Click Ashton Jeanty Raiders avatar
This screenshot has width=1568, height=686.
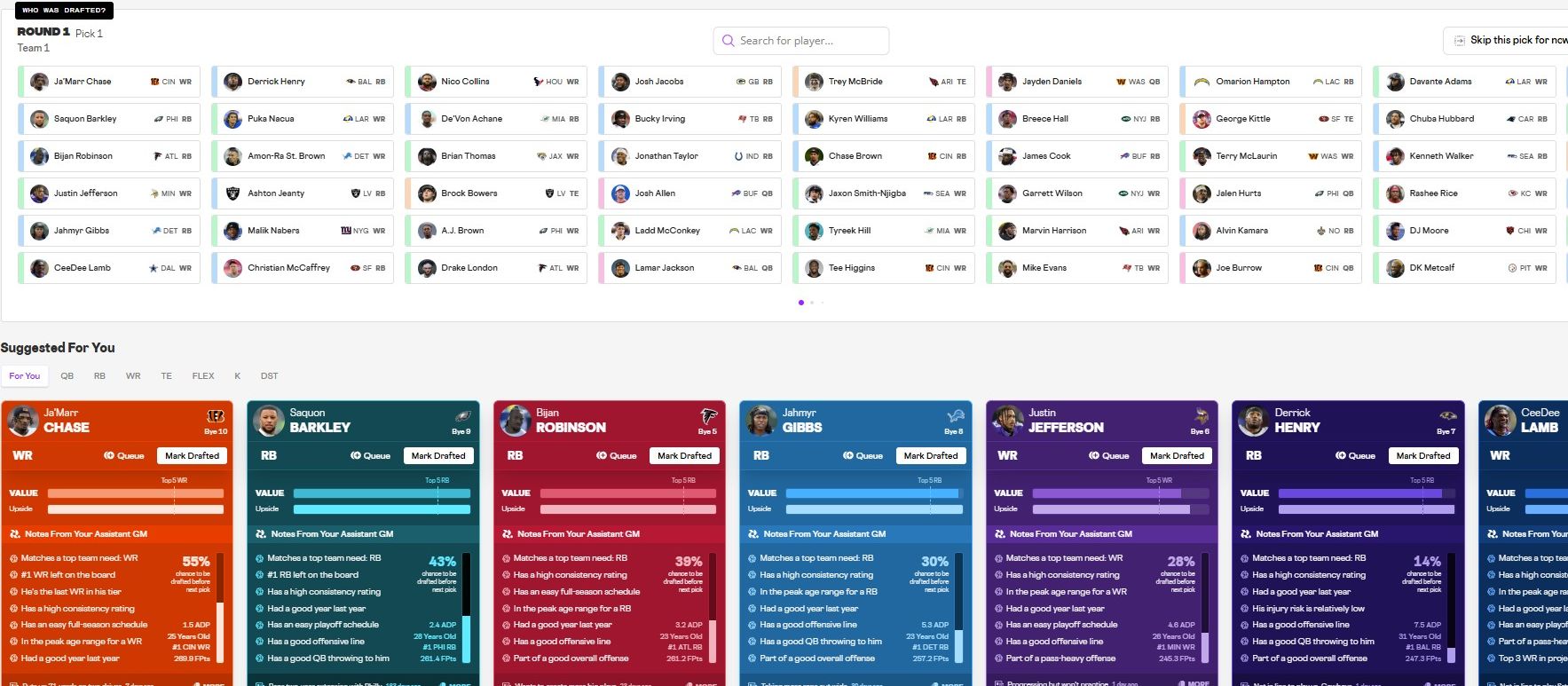pos(233,193)
